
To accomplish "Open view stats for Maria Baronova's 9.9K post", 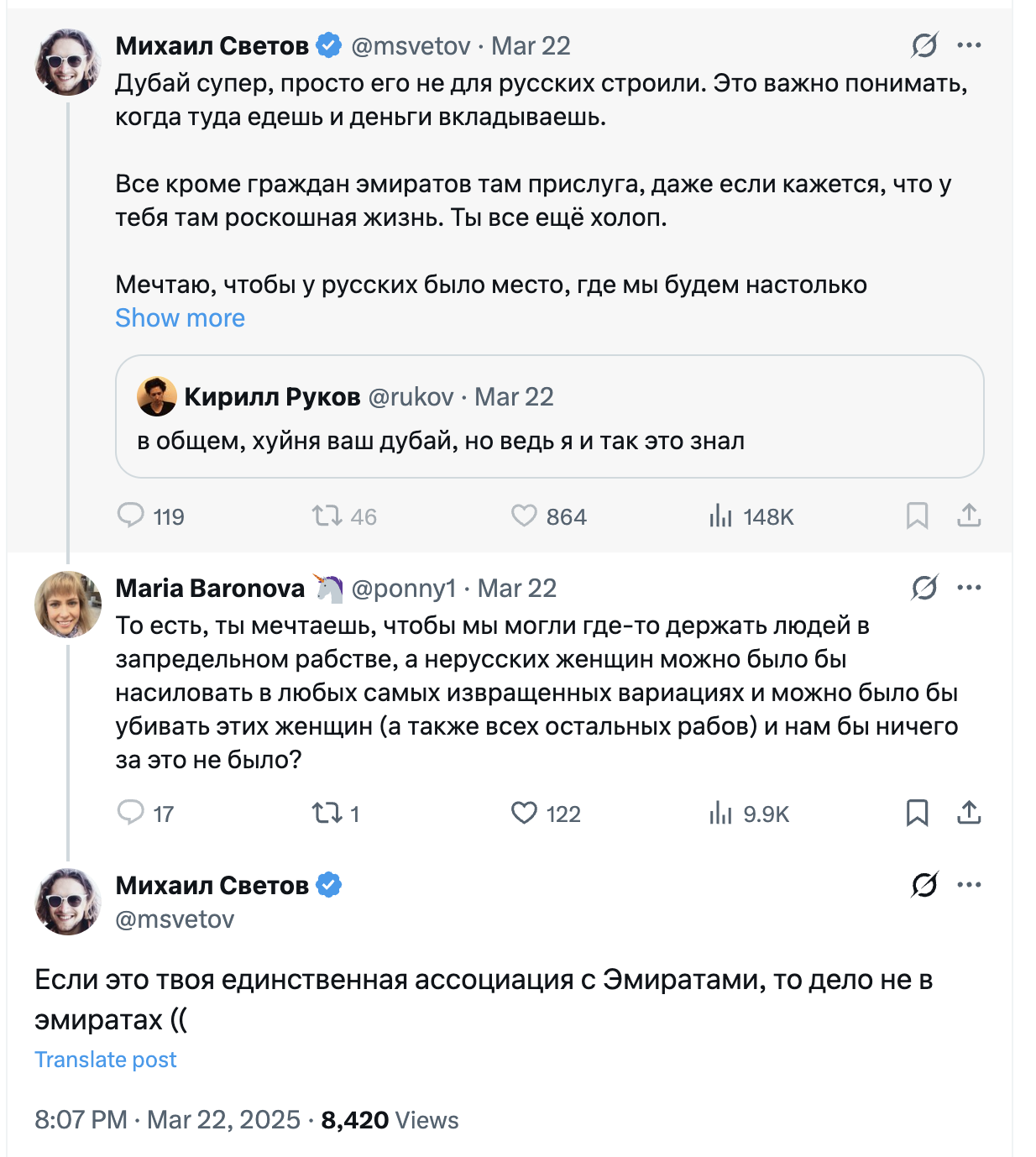I will 720,812.
